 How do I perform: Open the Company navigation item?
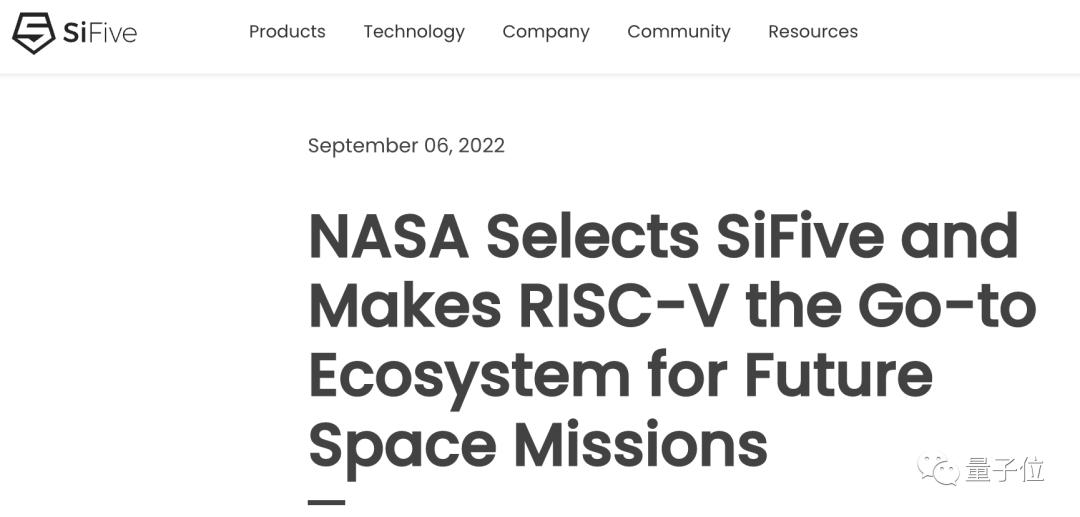pos(546,32)
